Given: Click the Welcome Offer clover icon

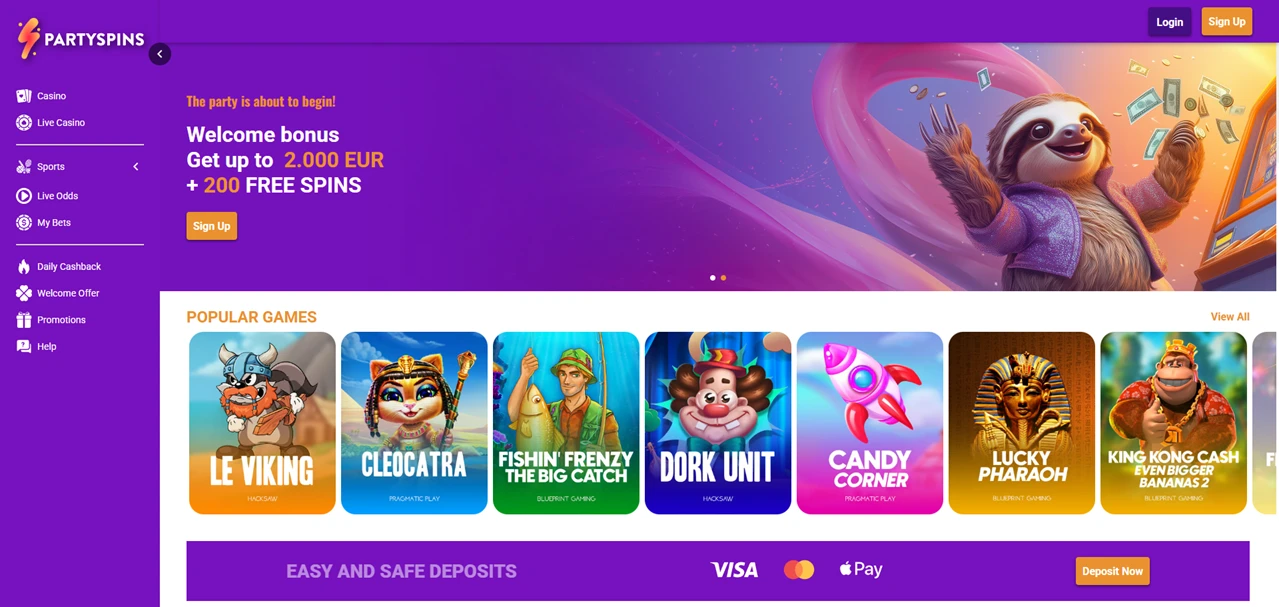Looking at the screenshot, I should [24, 293].
